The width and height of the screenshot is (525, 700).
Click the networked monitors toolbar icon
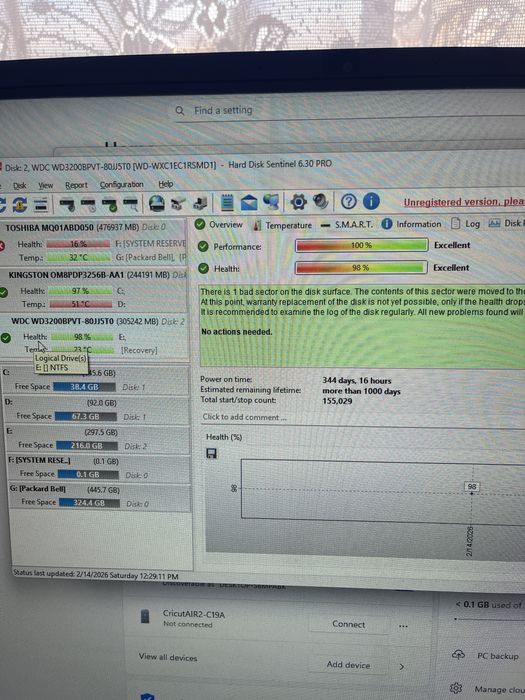[x=271, y=201]
